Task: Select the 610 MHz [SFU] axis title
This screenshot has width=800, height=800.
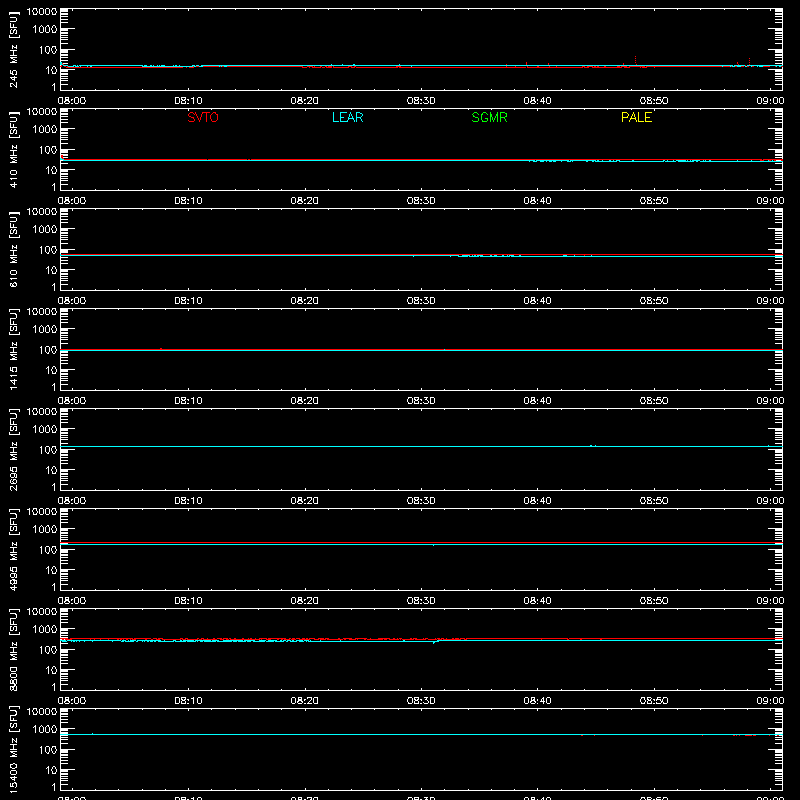Action: coord(13,249)
